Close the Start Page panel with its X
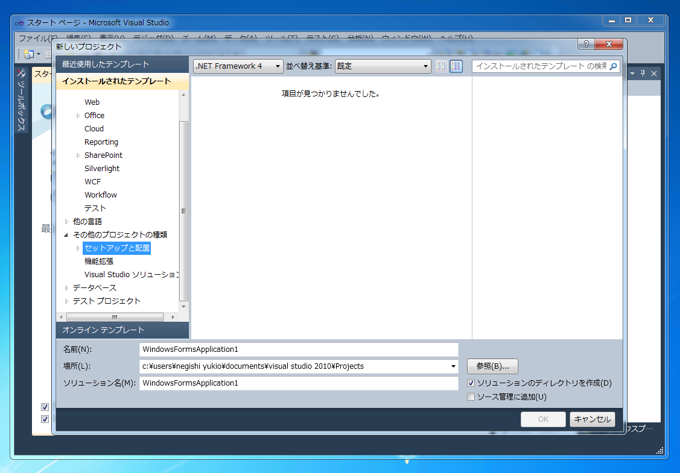680x473 pixels. 654,73
